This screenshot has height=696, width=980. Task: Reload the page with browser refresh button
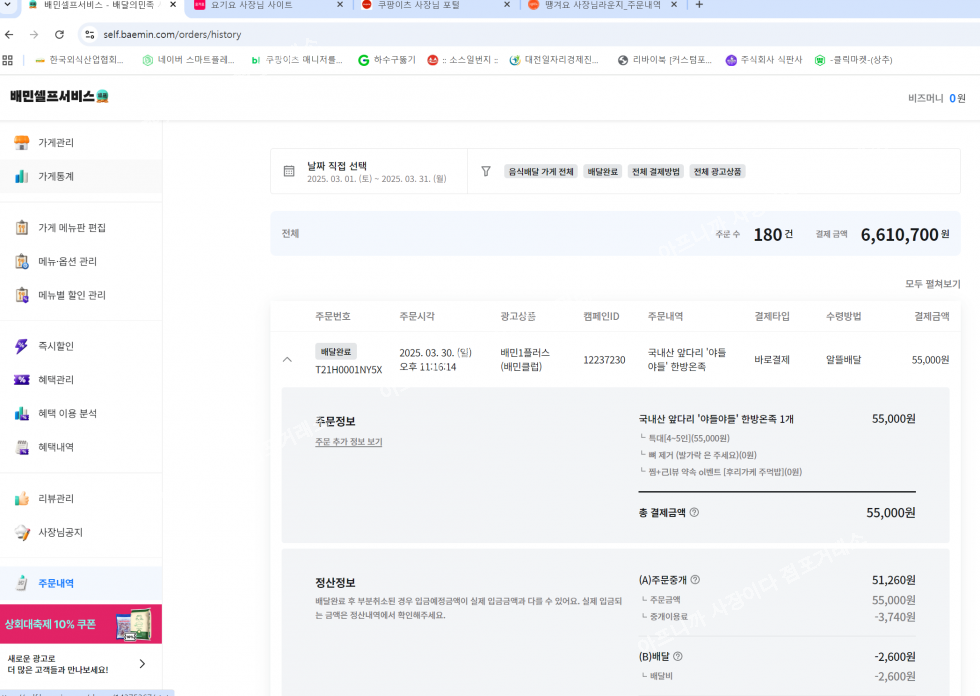pyautogui.click(x=59, y=34)
